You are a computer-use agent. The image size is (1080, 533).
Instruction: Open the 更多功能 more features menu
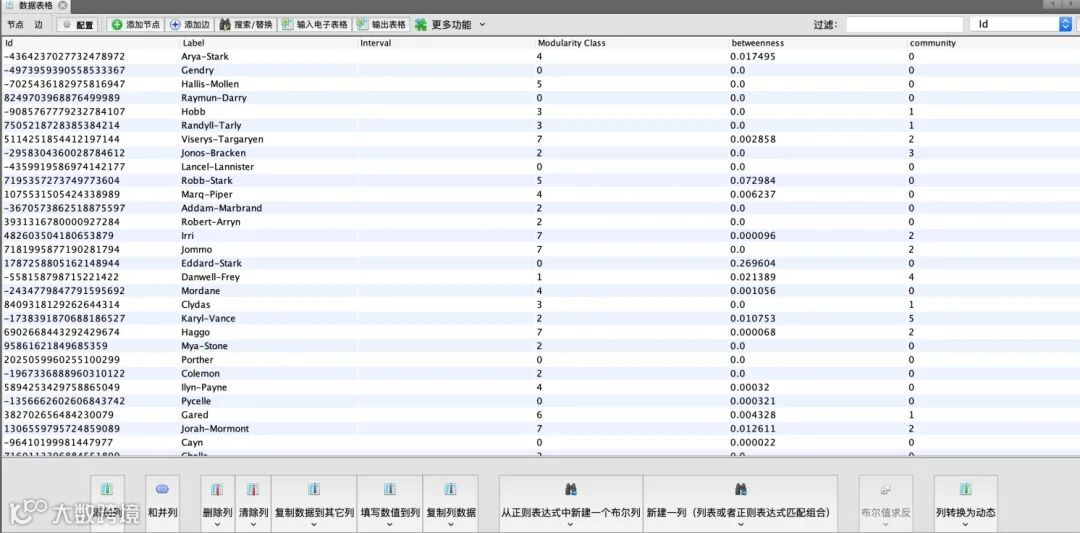[450, 24]
